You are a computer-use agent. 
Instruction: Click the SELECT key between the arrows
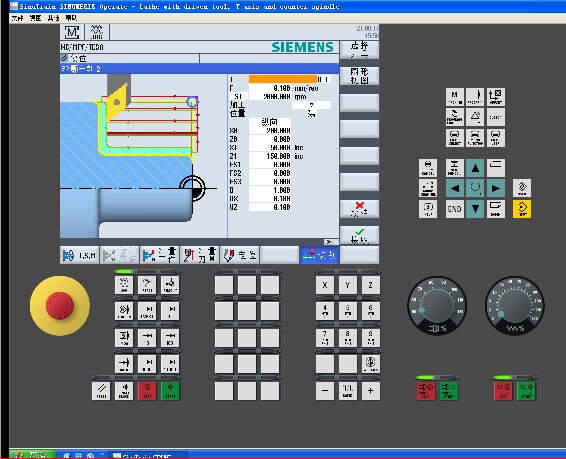(475, 188)
